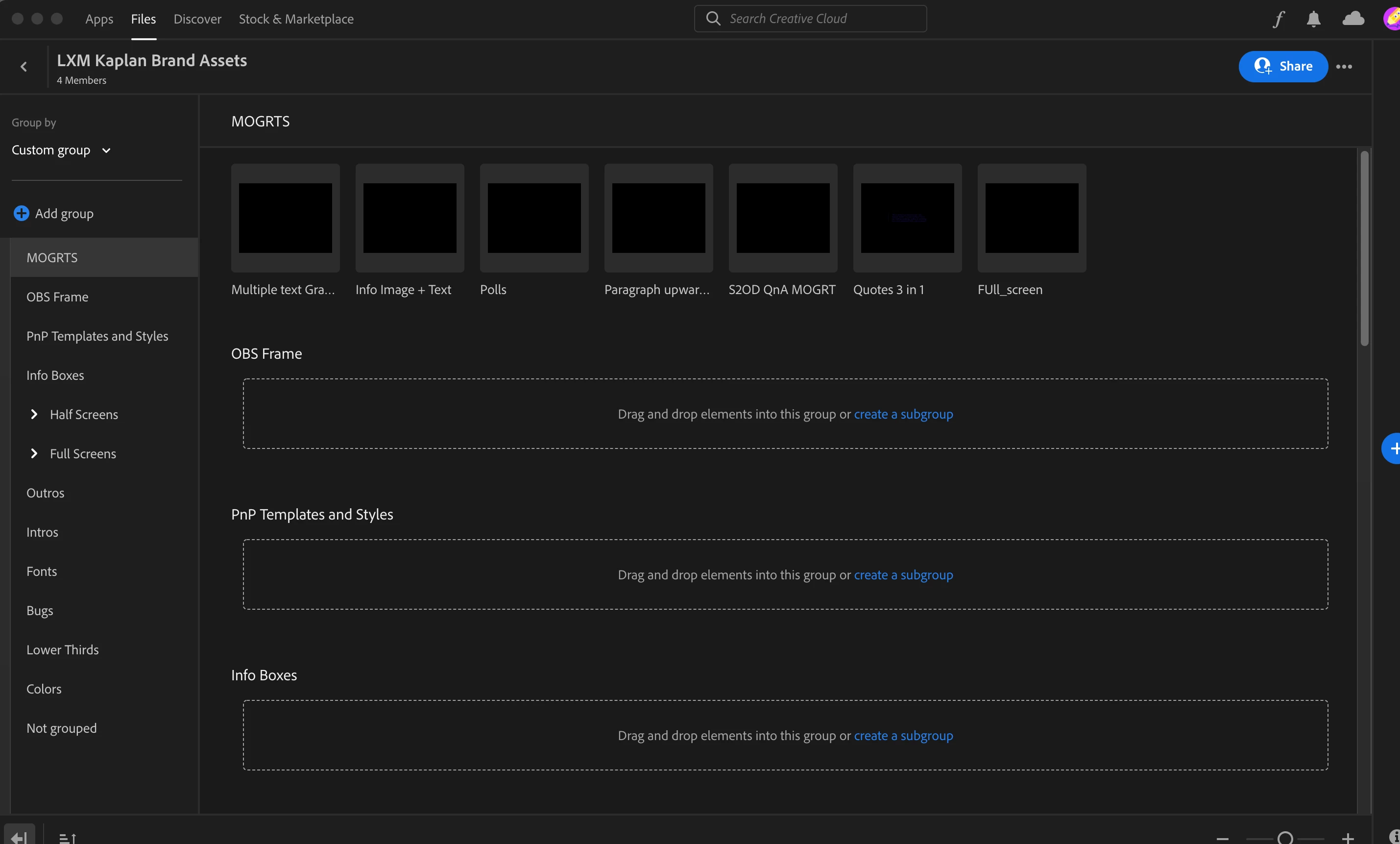The image size is (1400, 844).
Task: Click the cloud sync status icon
Action: point(1353,19)
